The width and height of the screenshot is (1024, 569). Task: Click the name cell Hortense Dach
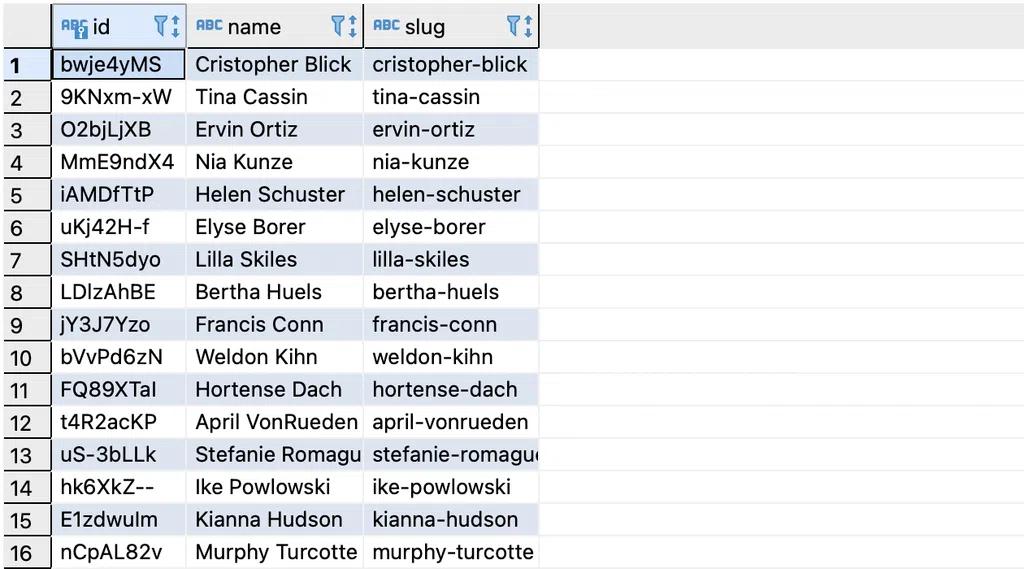pyautogui.click(x=274, y=390)
